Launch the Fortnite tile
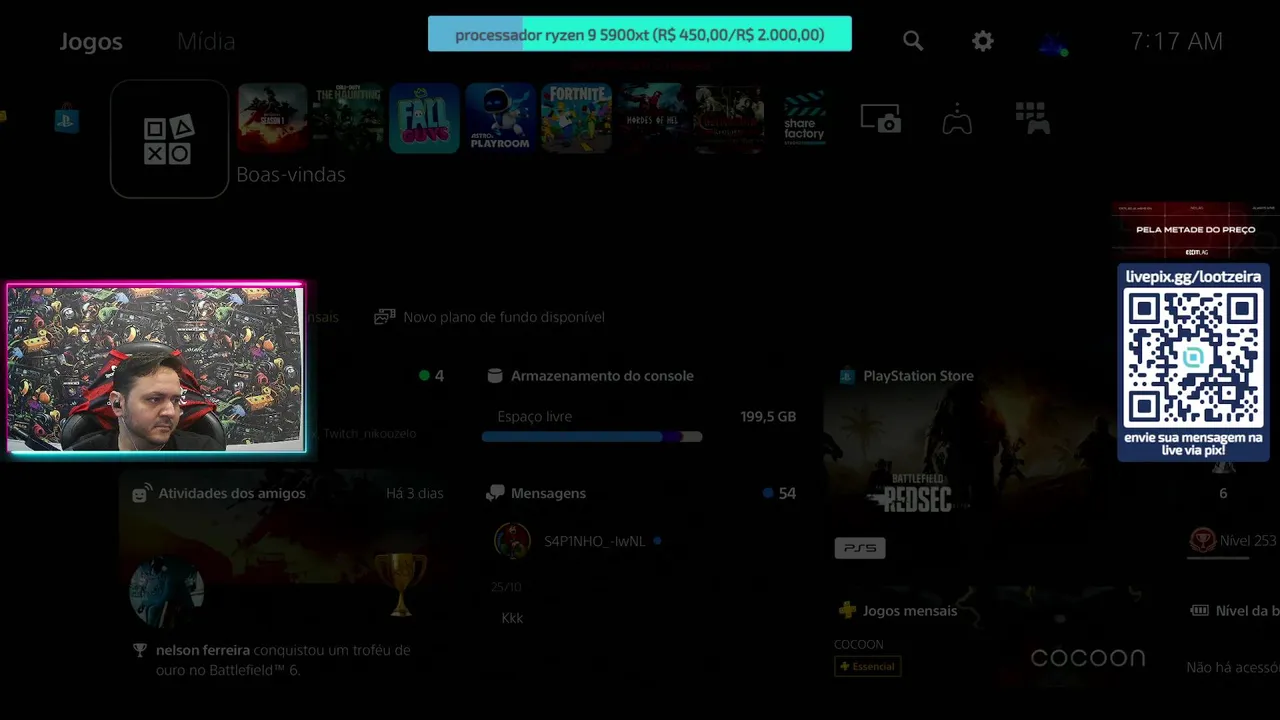Viewport: 1280px width, 720px height. coord(576,118)
